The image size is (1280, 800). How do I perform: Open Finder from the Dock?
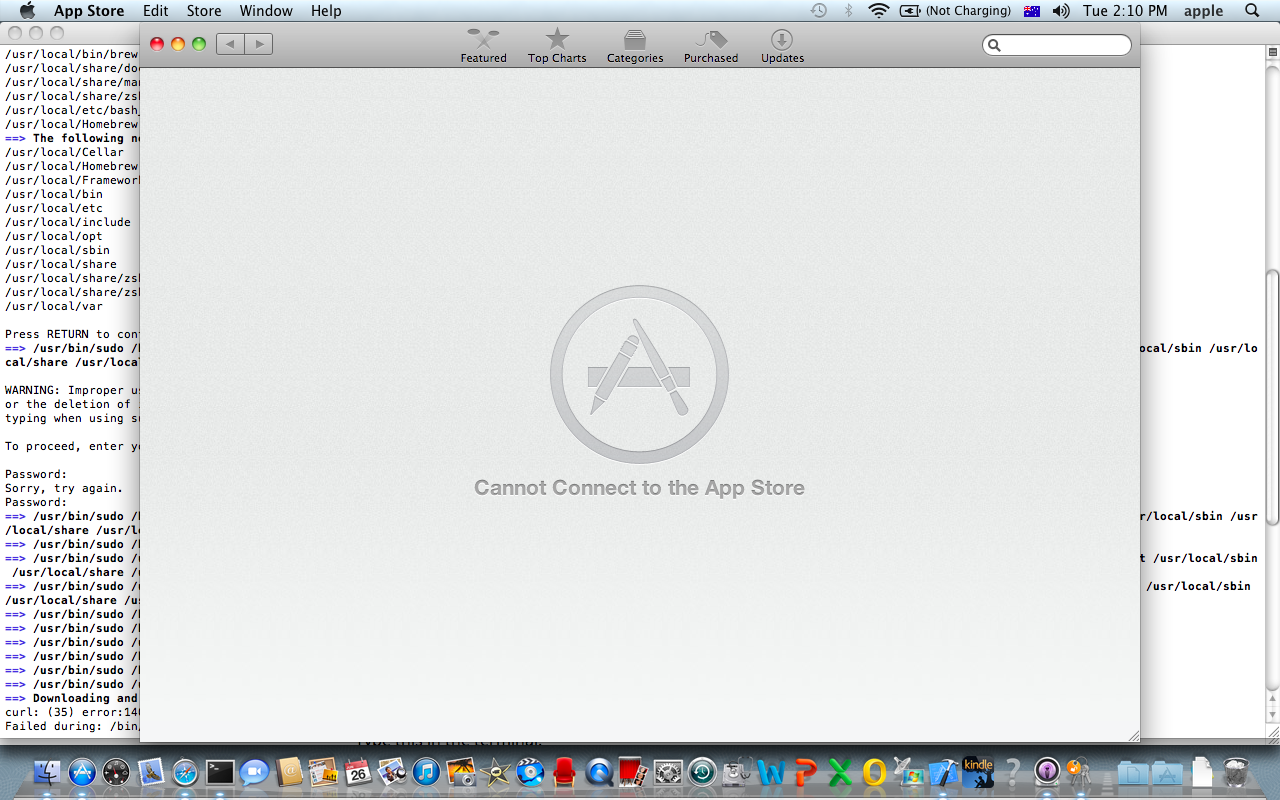(48, 772)
